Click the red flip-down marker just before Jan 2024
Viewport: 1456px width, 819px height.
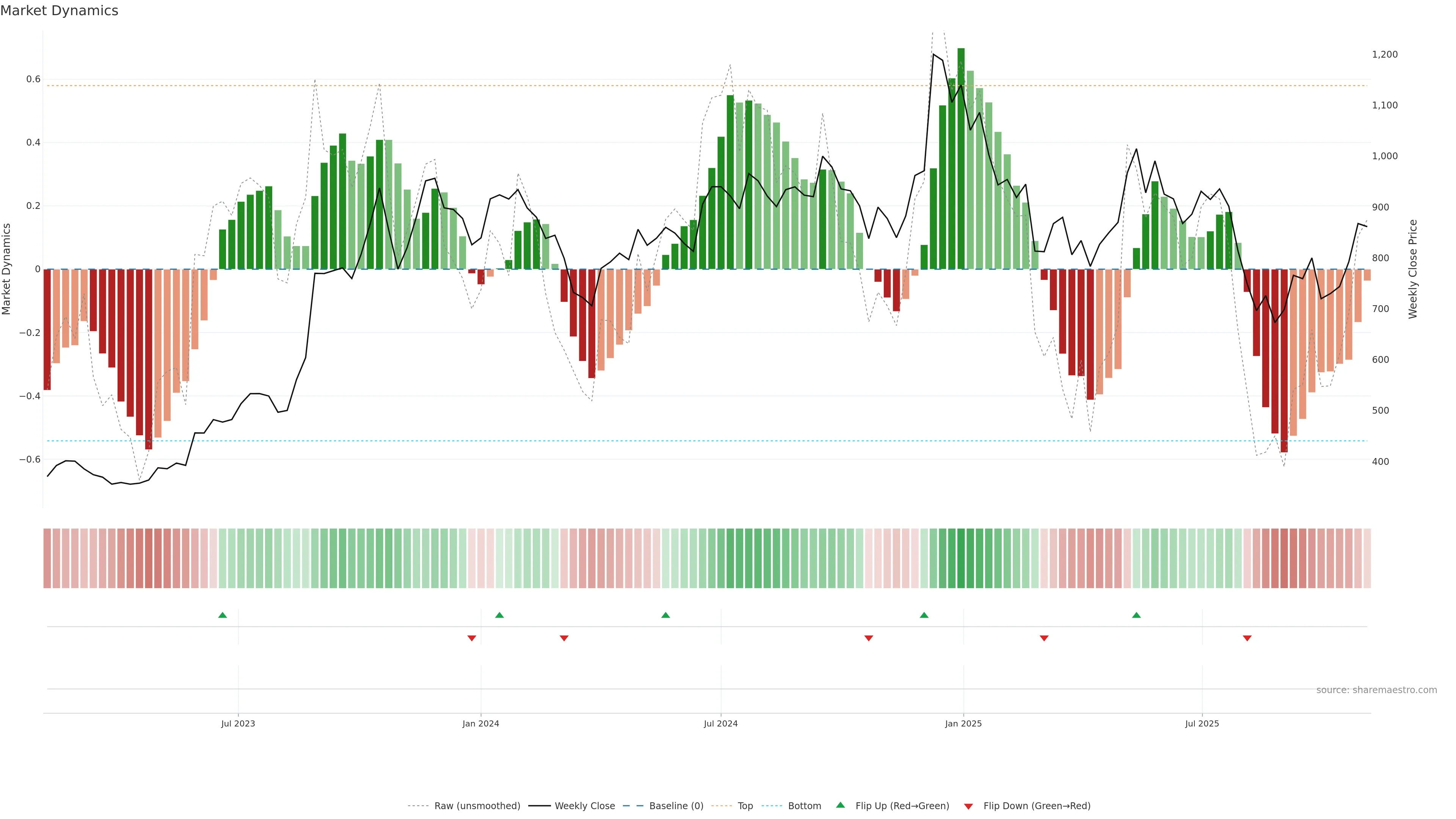472,638
